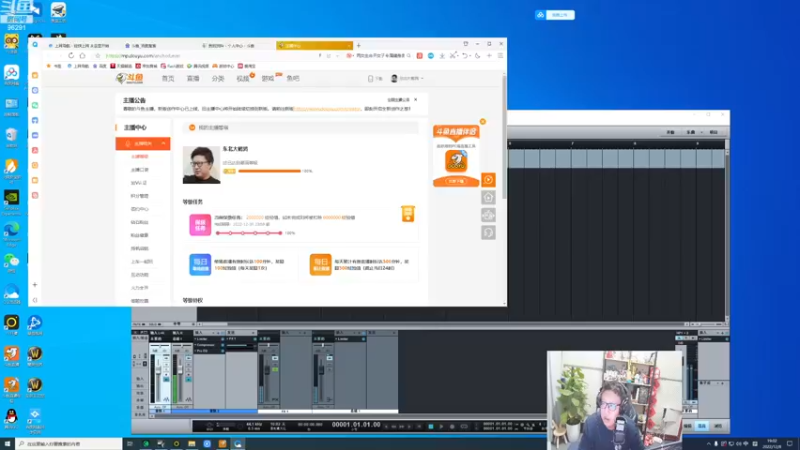Click the orange URL link in announcement
This screenshot has height=450, width=800.
(327, 109)
